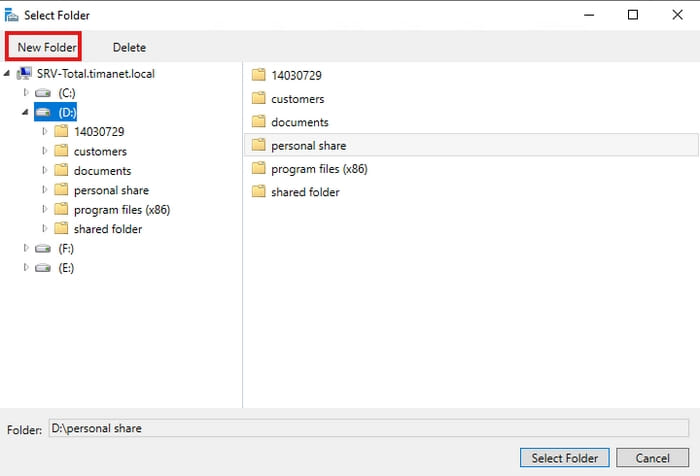Expand the personal share tree node arrow

tap(45, 190)
